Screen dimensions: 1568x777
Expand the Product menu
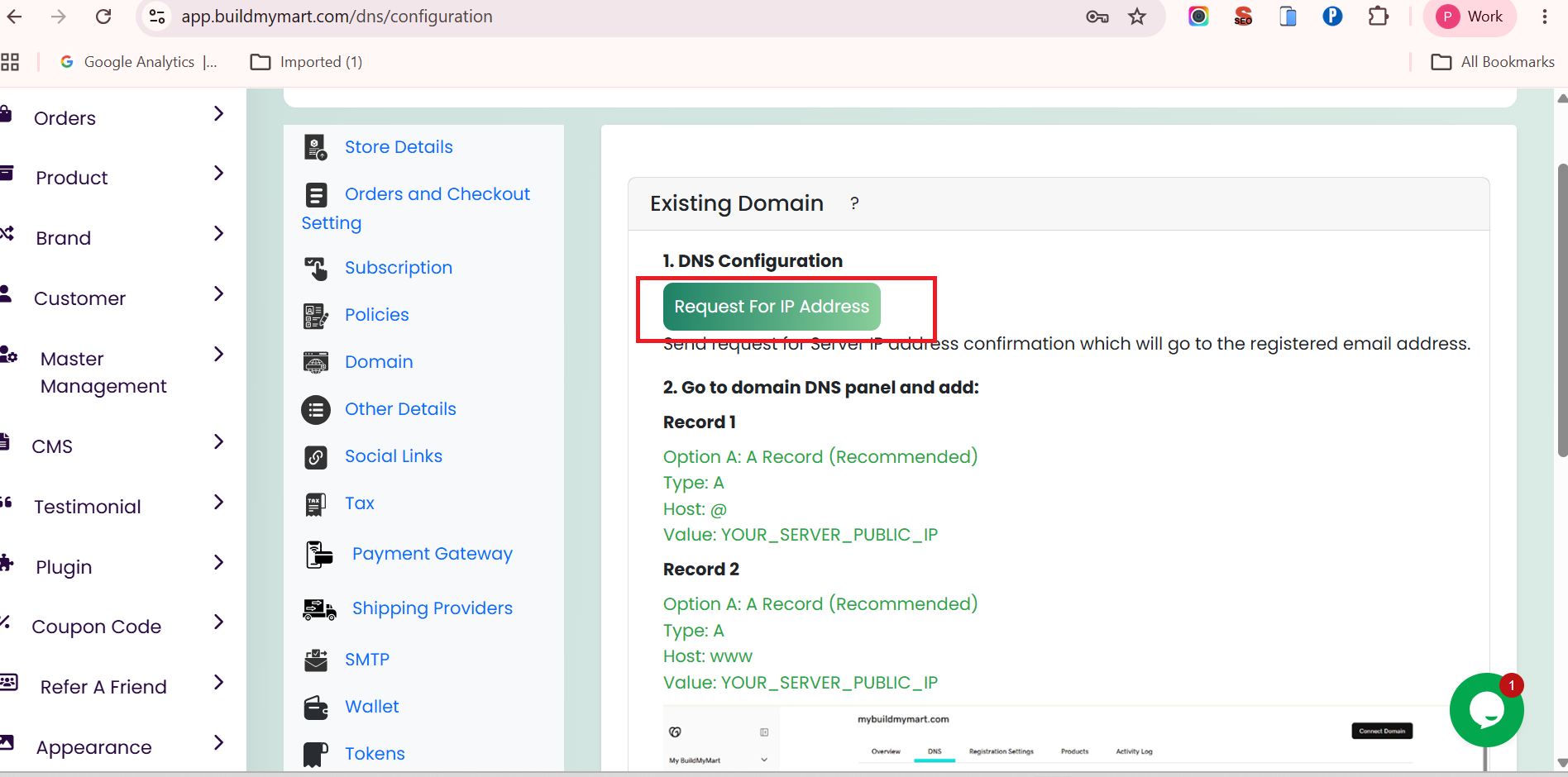coord(218,174)
